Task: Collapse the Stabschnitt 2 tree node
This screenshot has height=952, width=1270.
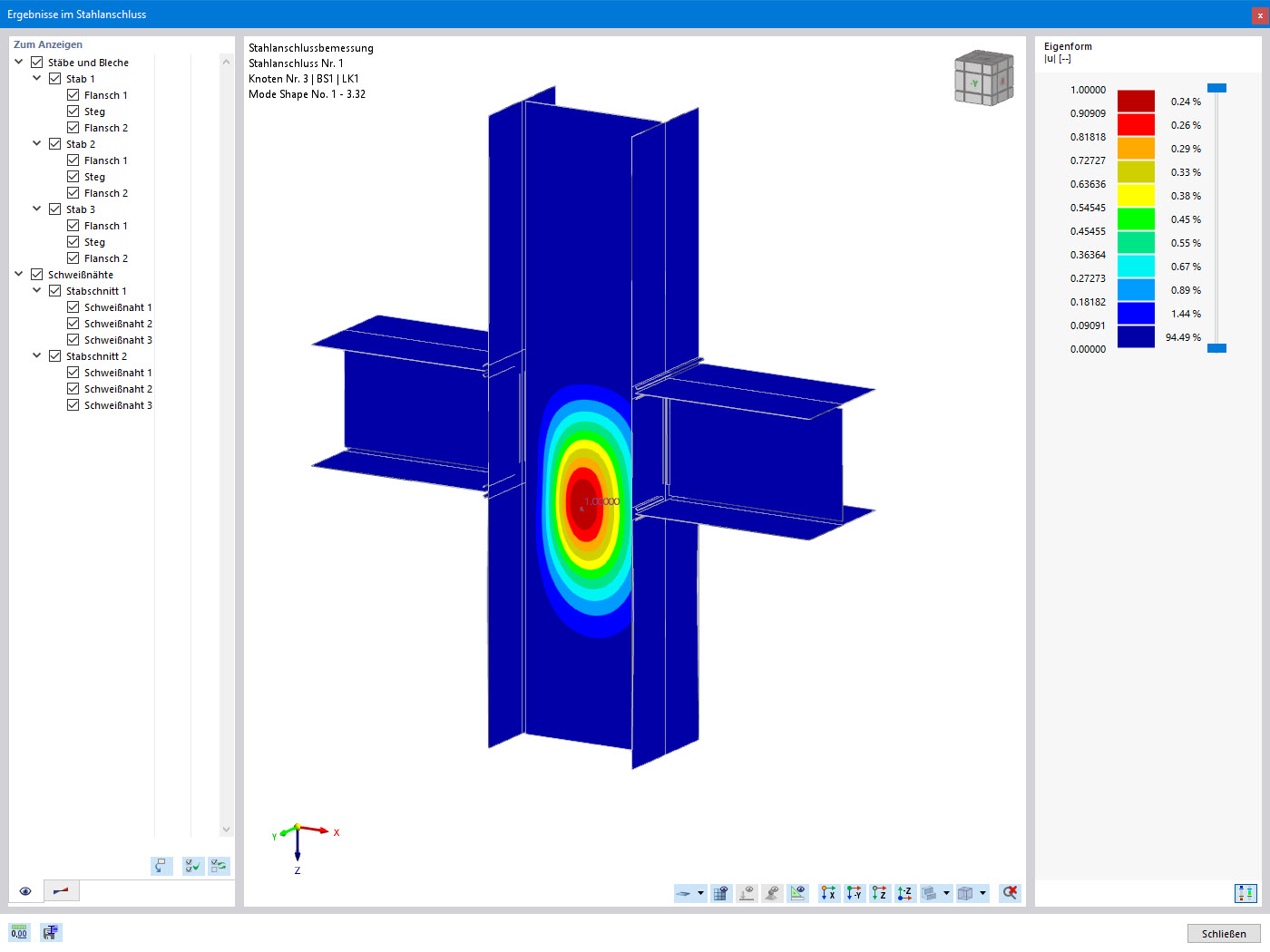Action: (x=37, y=356)
